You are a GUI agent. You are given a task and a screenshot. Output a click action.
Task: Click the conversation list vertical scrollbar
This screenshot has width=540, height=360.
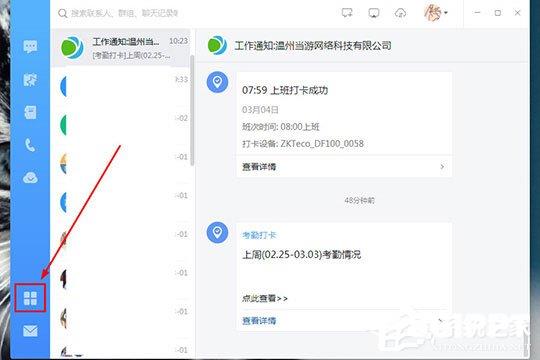(192, 110)
